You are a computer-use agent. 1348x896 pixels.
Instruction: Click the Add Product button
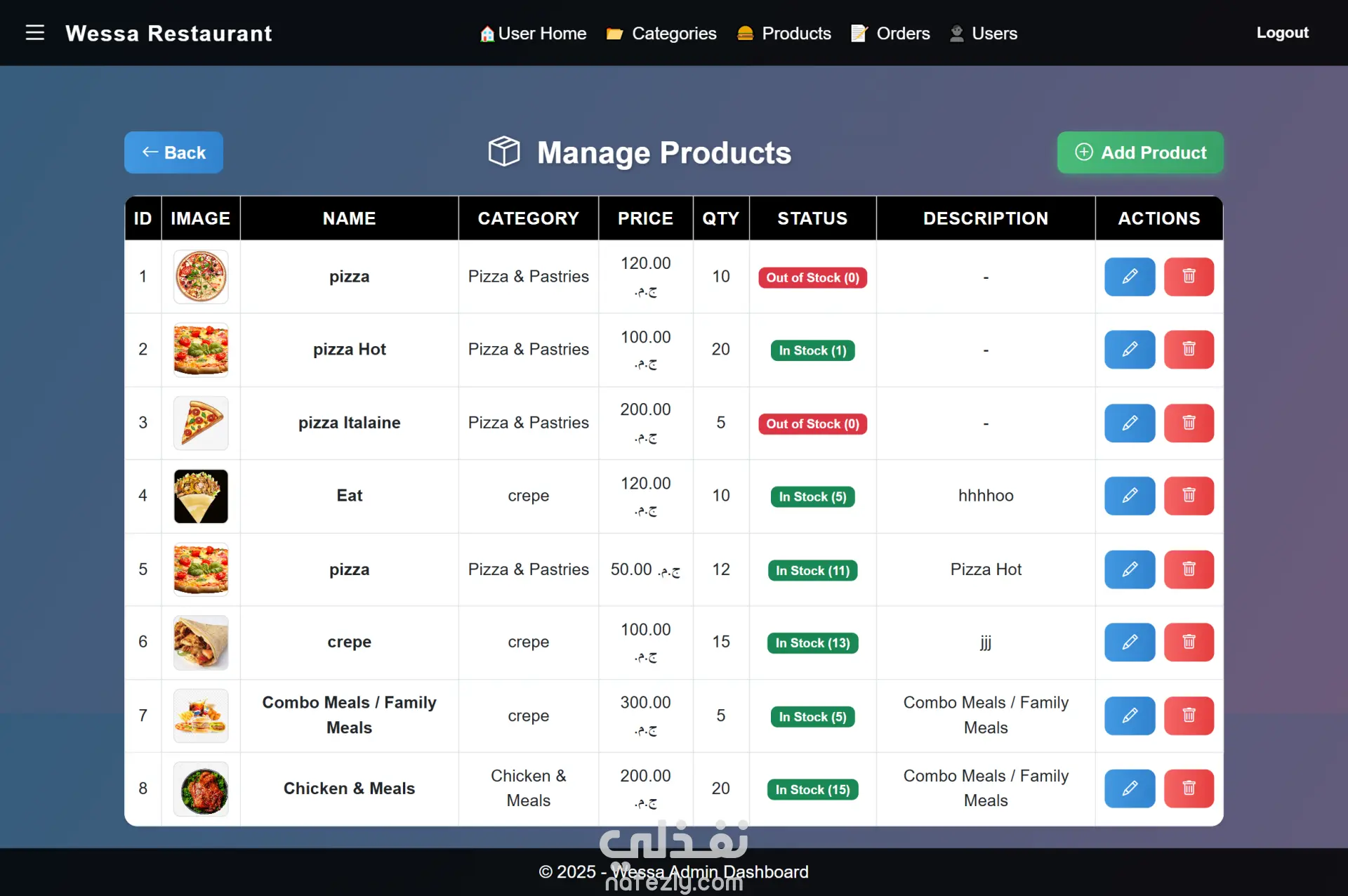coord(1140,152)
